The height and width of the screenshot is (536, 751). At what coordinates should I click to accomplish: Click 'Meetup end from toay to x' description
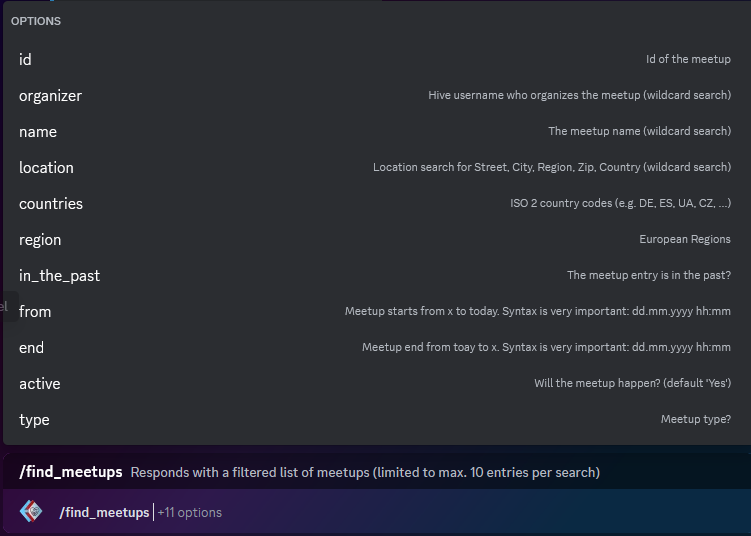point(546,347)
